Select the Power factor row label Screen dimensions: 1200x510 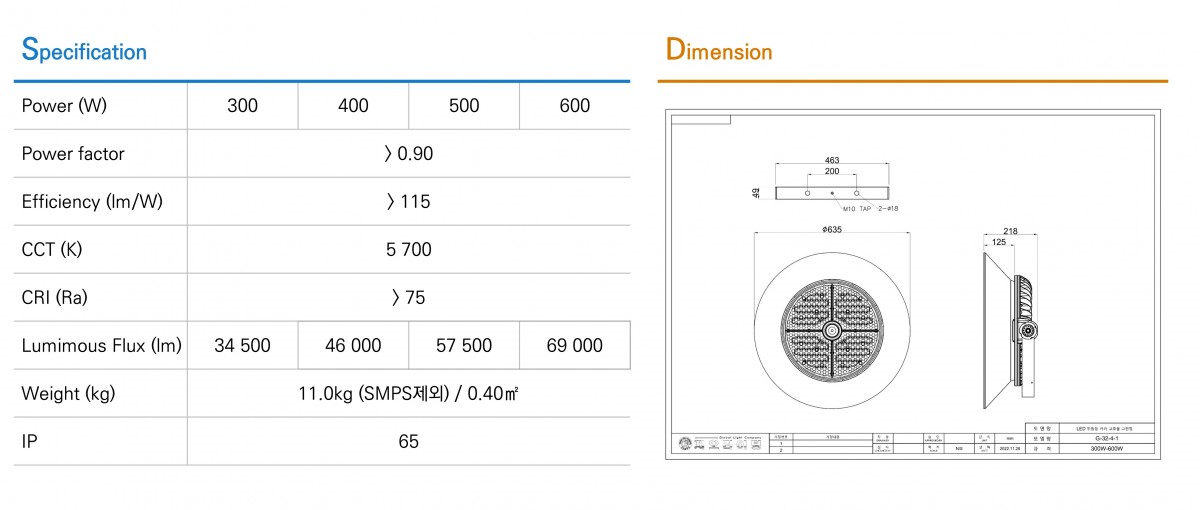point(73,154)
